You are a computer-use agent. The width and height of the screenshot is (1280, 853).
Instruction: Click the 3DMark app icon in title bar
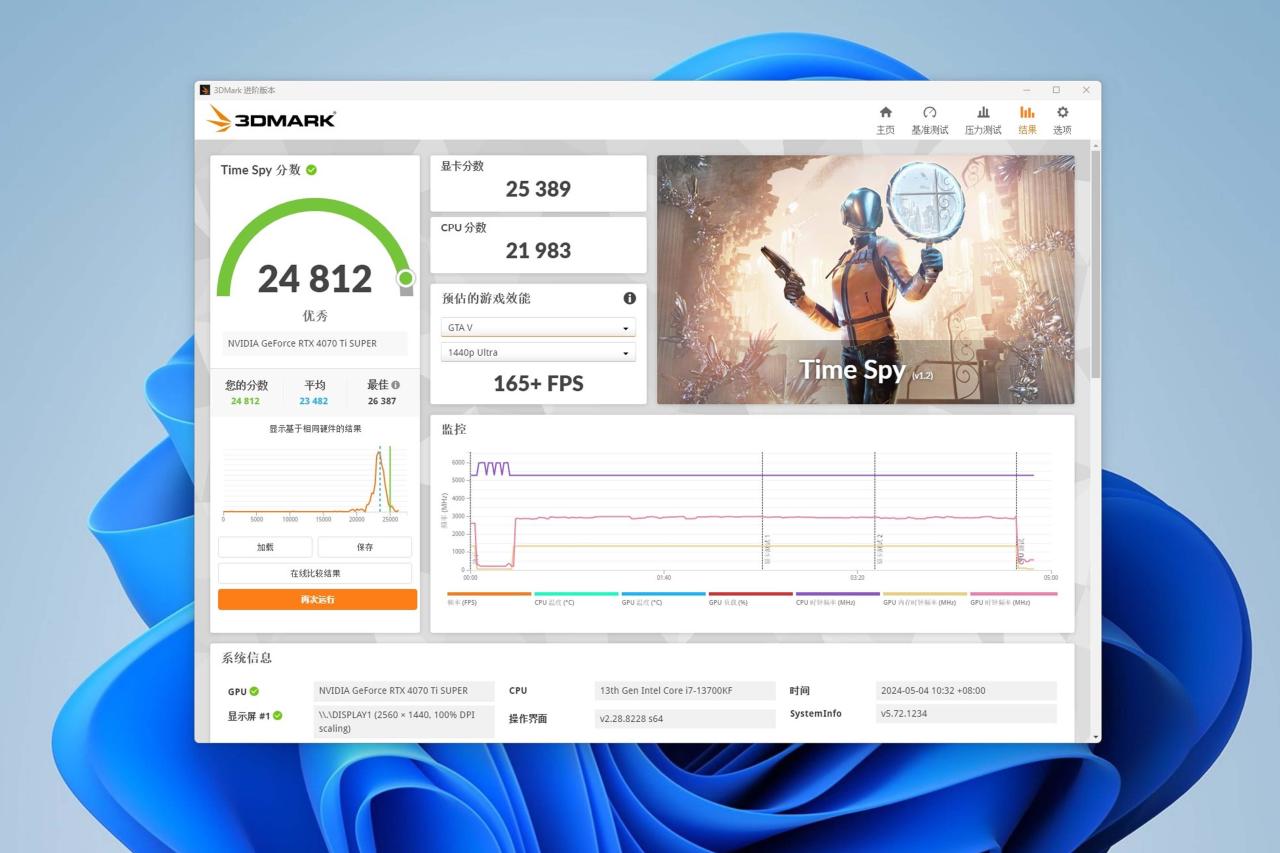[x=205, y=90]
